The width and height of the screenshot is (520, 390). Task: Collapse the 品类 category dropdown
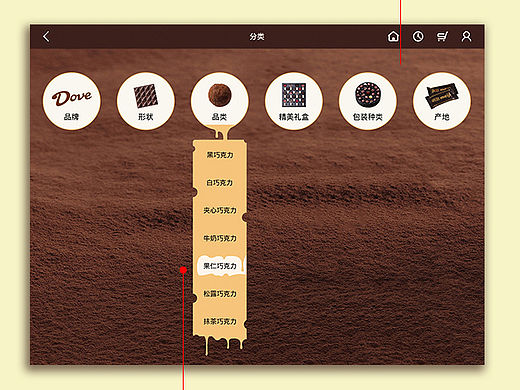(x=220, y=101)
